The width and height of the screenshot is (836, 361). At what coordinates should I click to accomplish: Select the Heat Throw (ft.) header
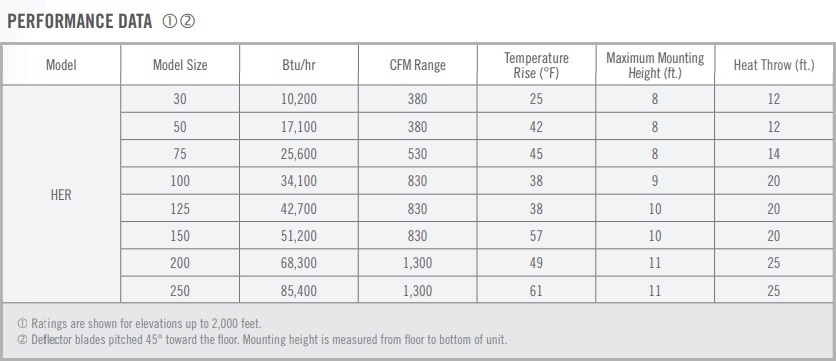[774, 65]
